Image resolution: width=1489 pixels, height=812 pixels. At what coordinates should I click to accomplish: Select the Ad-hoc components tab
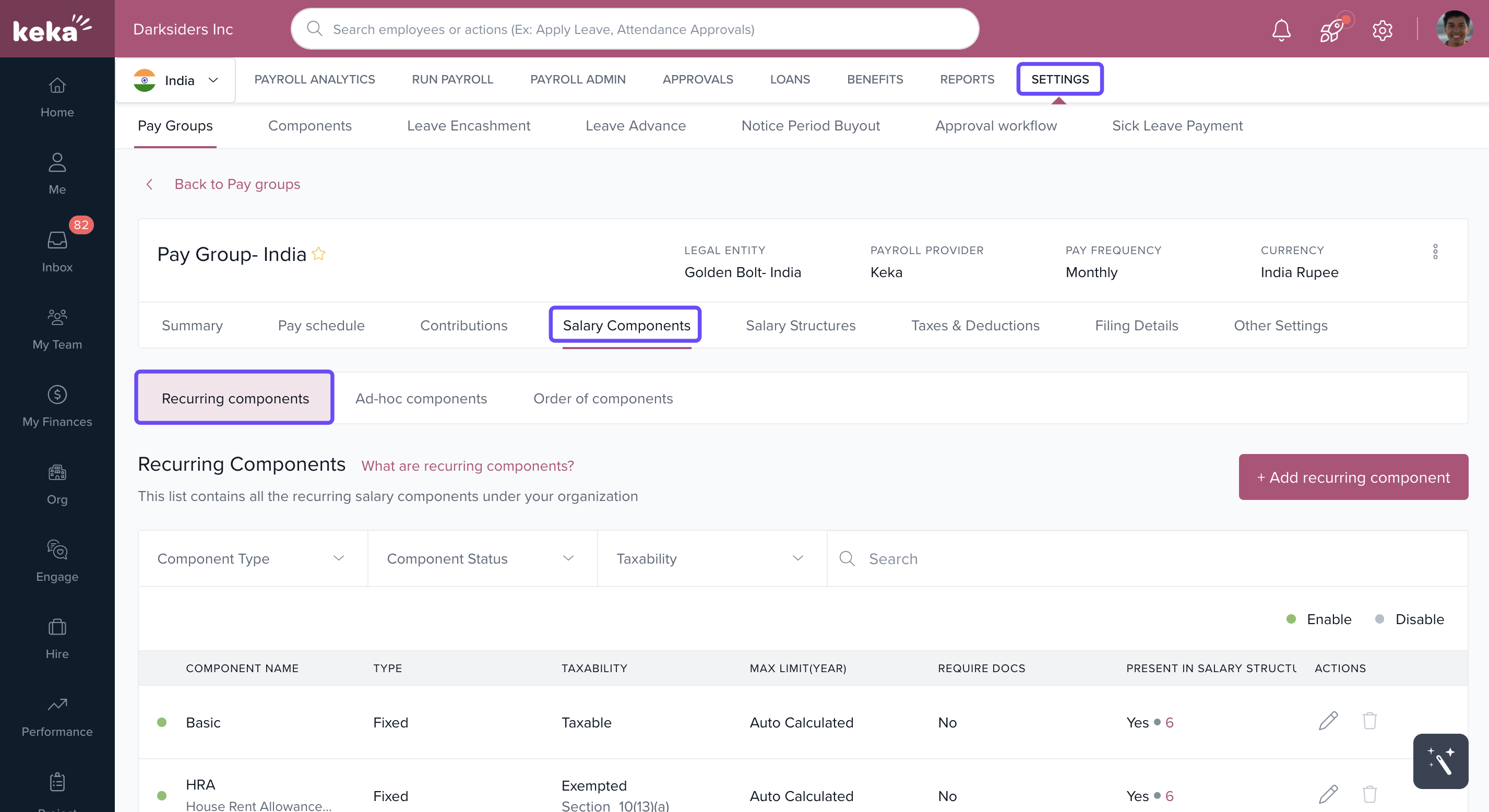click(x=421, y=398)
